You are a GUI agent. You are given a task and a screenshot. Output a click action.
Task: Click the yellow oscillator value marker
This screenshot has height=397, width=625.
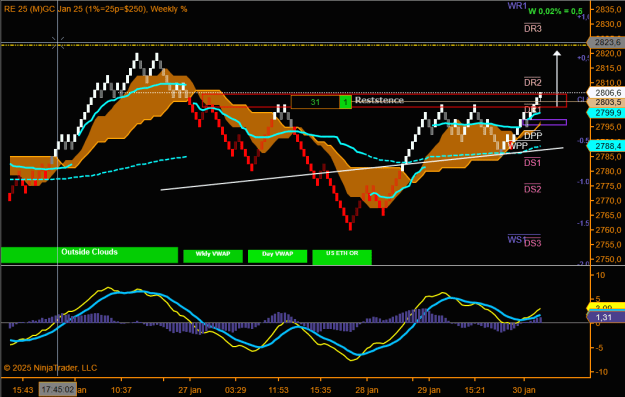tap(606, 307)
